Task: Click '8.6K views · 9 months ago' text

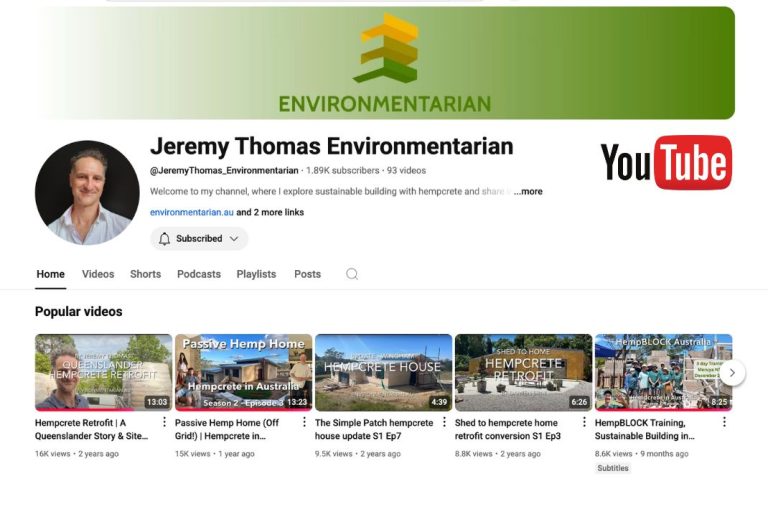Action: (642, 454)
